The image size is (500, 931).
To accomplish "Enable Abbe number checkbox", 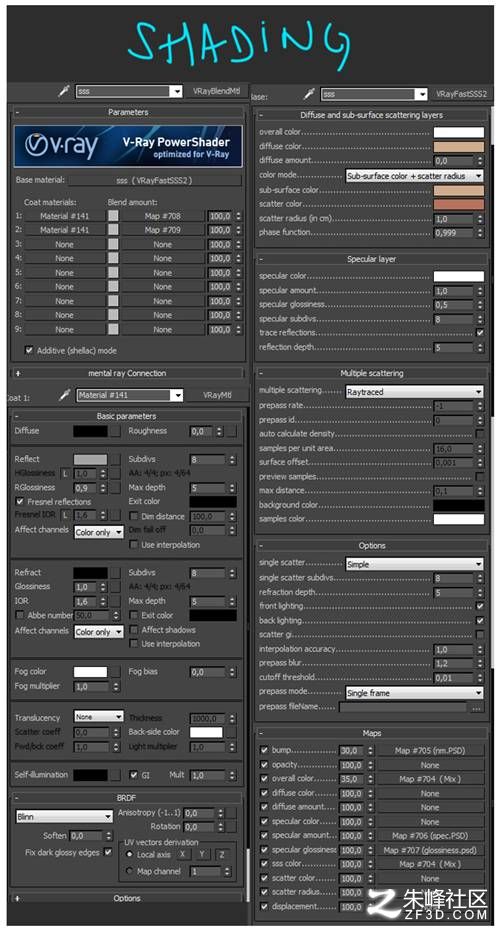I will point(20,615).
